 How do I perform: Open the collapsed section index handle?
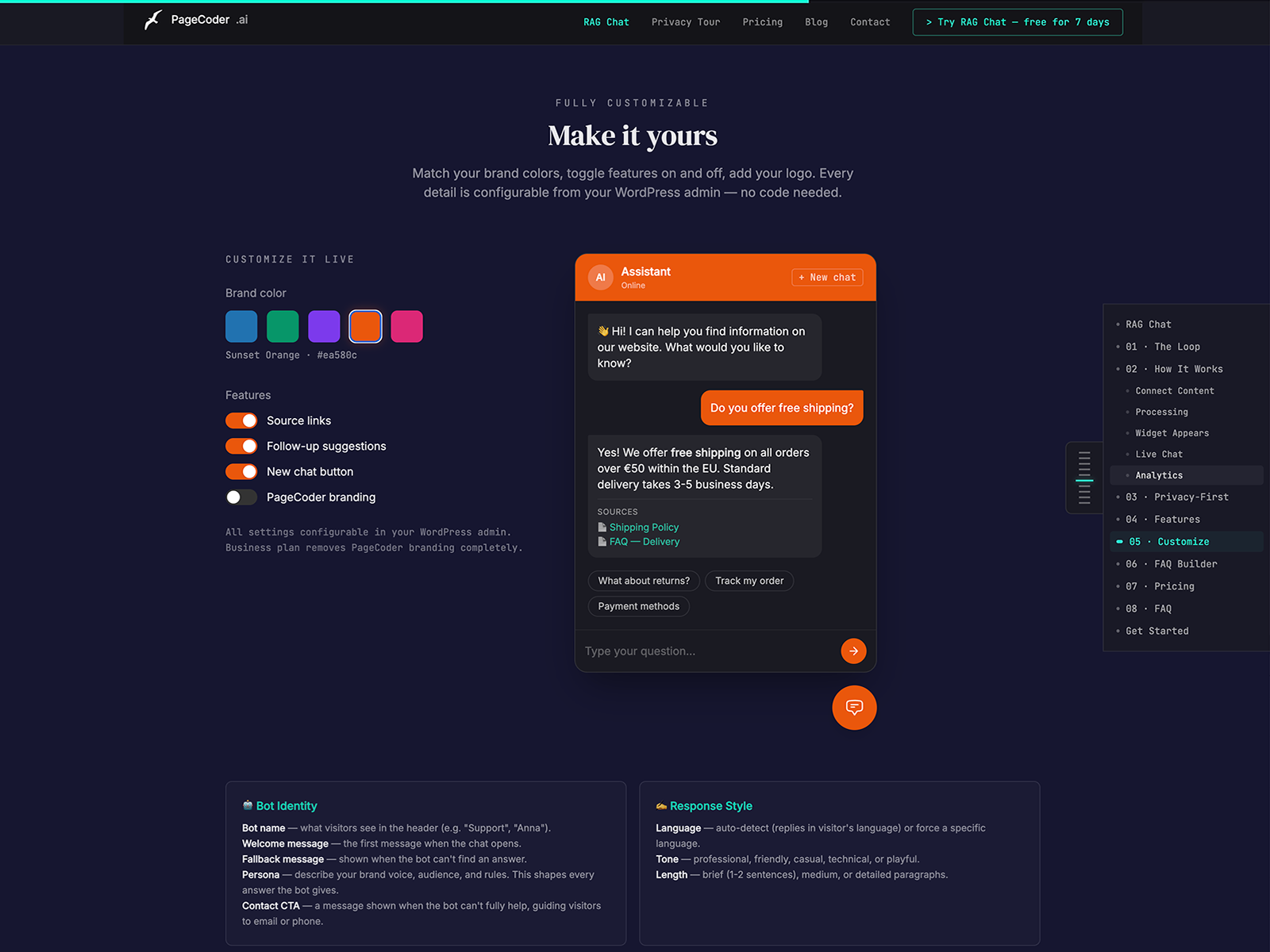1084,478
